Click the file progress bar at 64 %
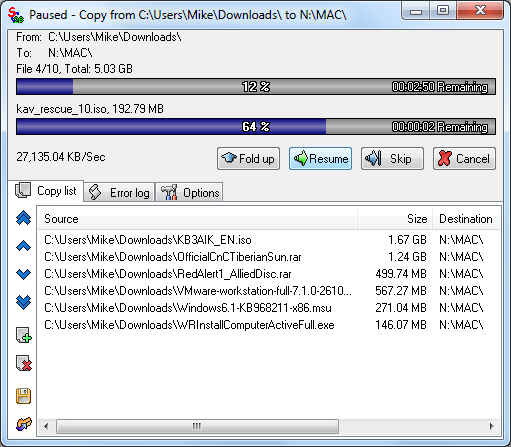This screenshot has width=511, height=447. [256, 127]
